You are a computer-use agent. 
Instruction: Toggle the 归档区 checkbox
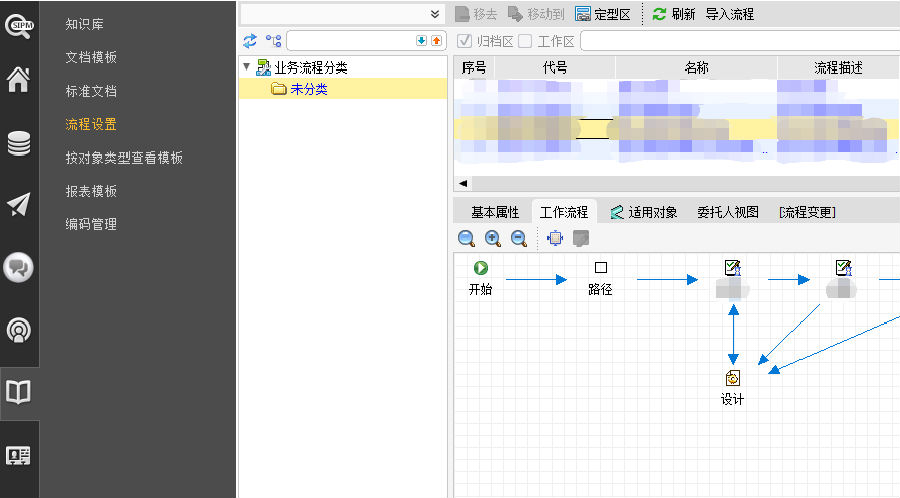(x=464, y=41)
